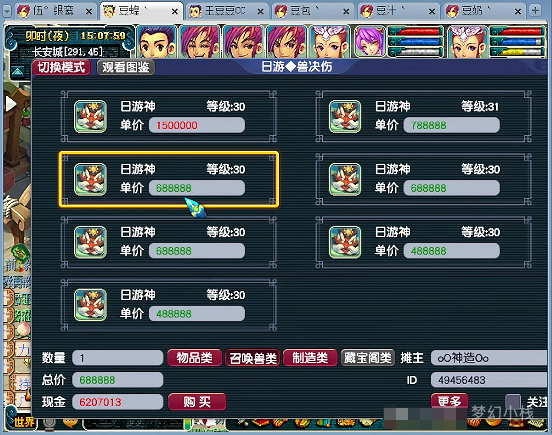Click the white play arrow on left edge

[11, 104]
